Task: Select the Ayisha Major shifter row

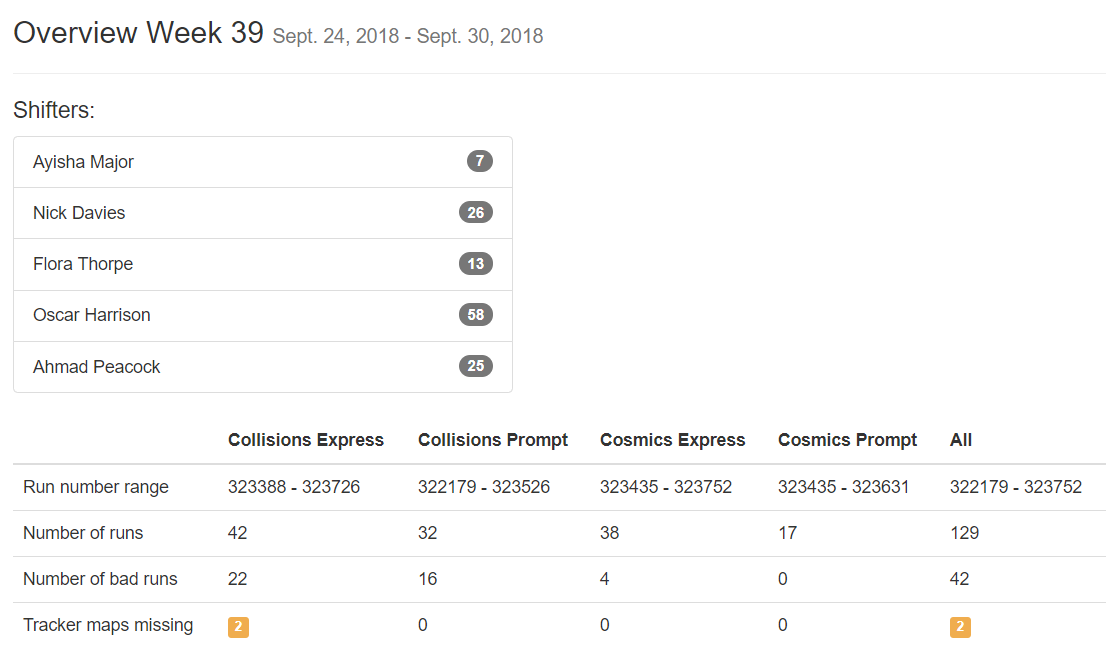Action: pyautogui.click(x=263, y=162)
